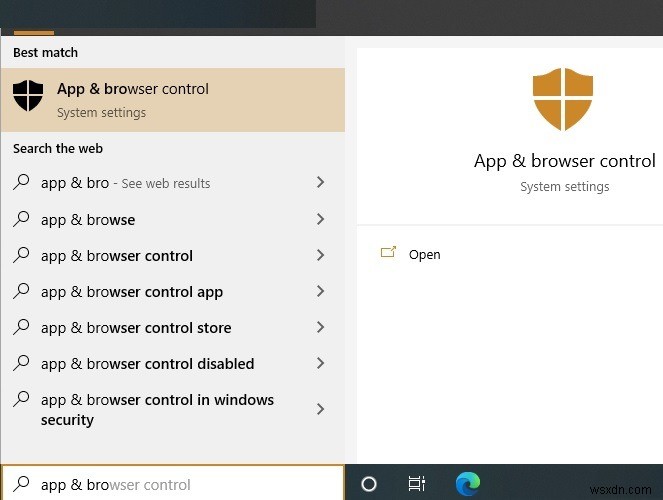Click search icon beside 'app & browse'
The image size is (663, 500).
pos(21,219)
